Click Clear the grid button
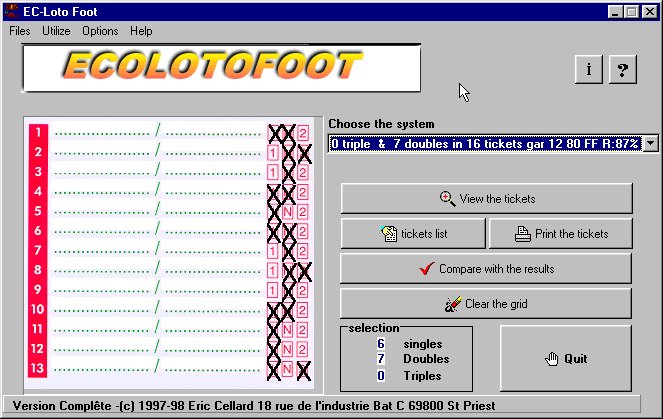 486,304
